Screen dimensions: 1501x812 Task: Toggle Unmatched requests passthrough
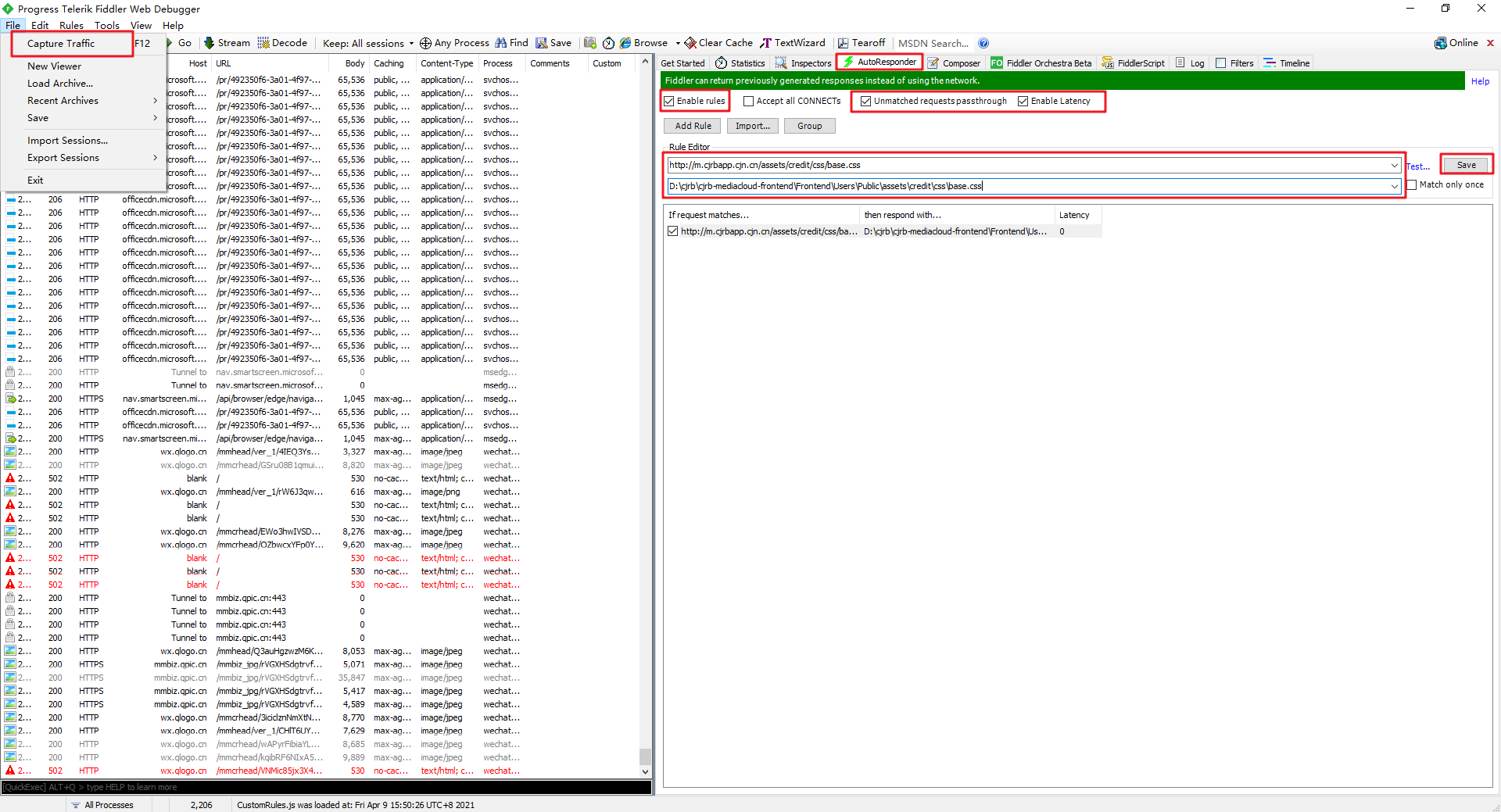coord(865,101)
